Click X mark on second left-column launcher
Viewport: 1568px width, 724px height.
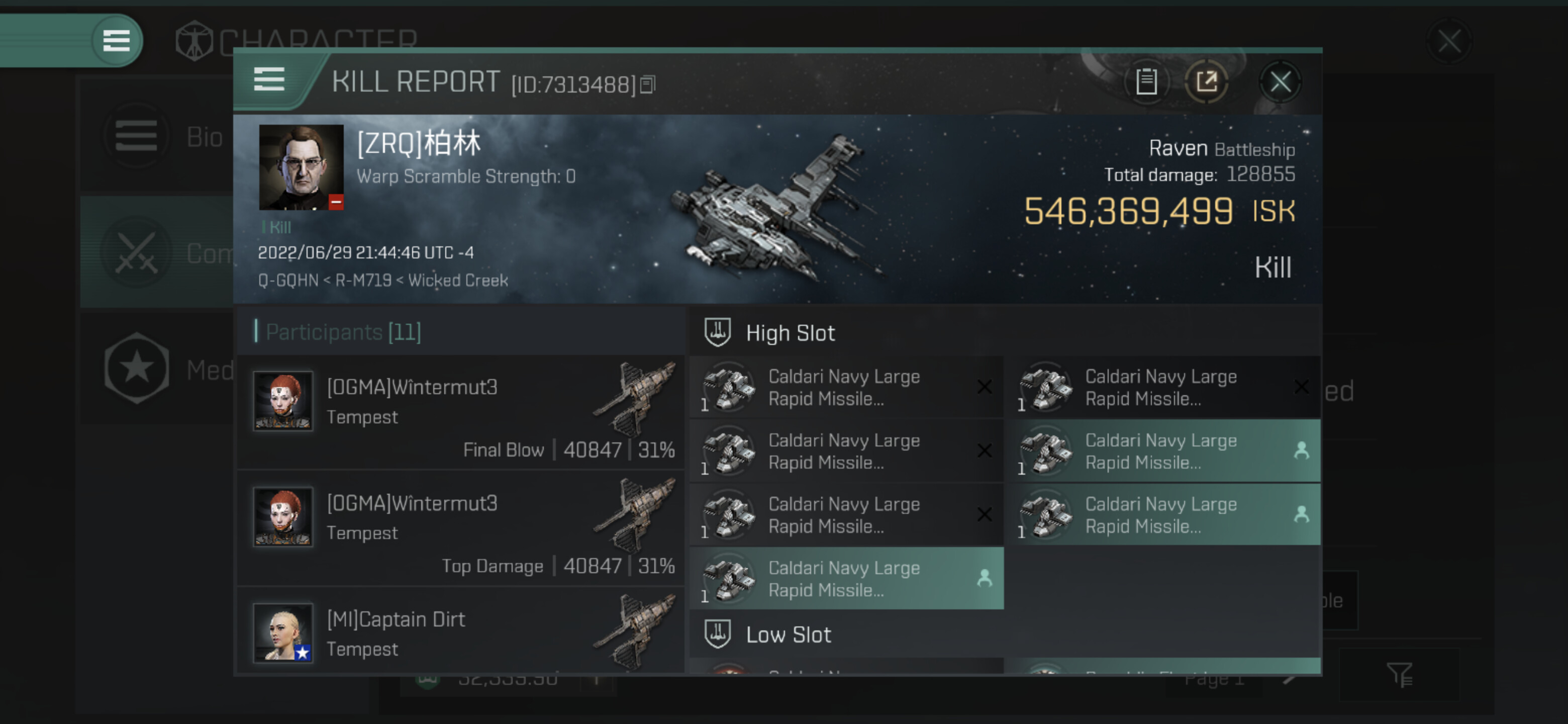984,450
